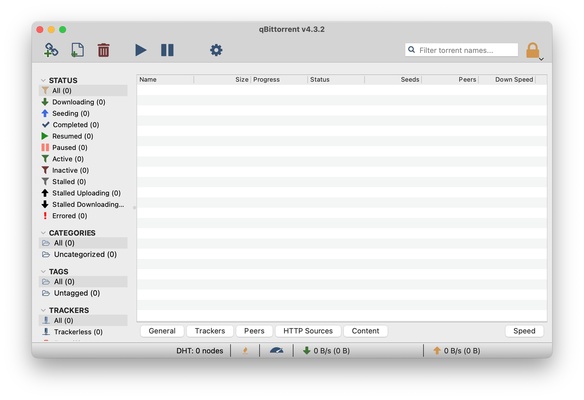Collapse the STATUS section chevron

point(43,80)
